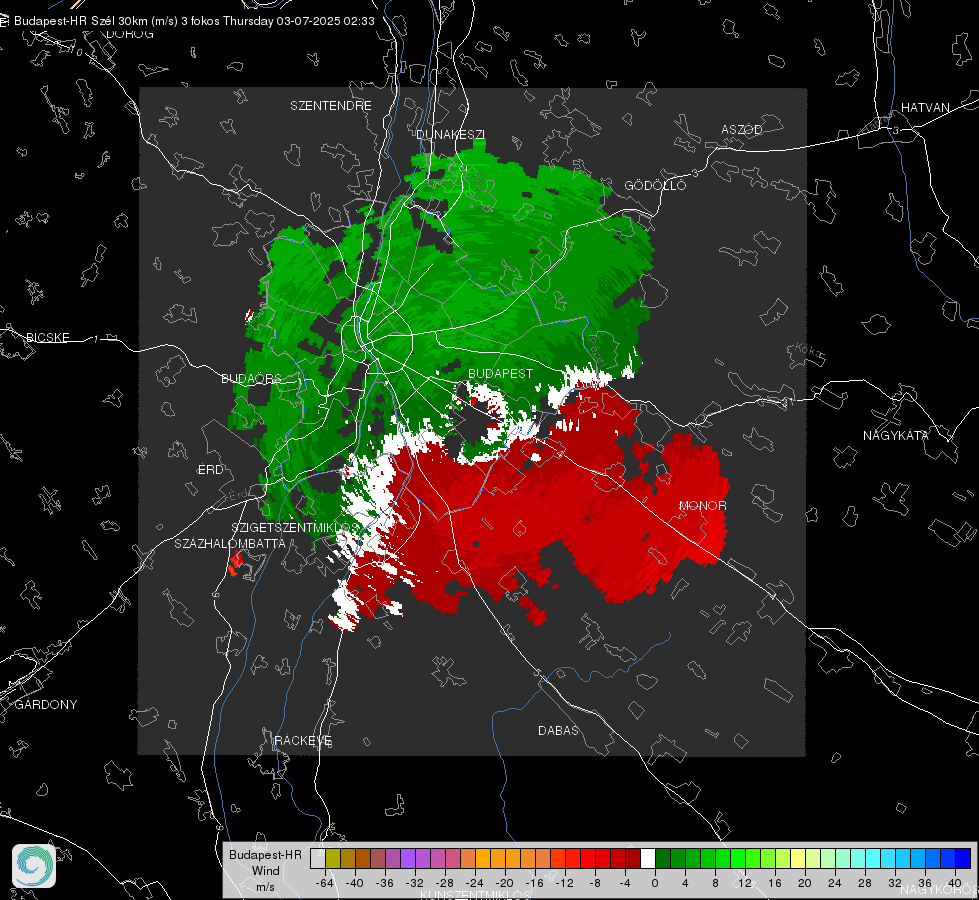Click the MONOR town label
This screenshot has width=979, height=900.
(702, 505)
